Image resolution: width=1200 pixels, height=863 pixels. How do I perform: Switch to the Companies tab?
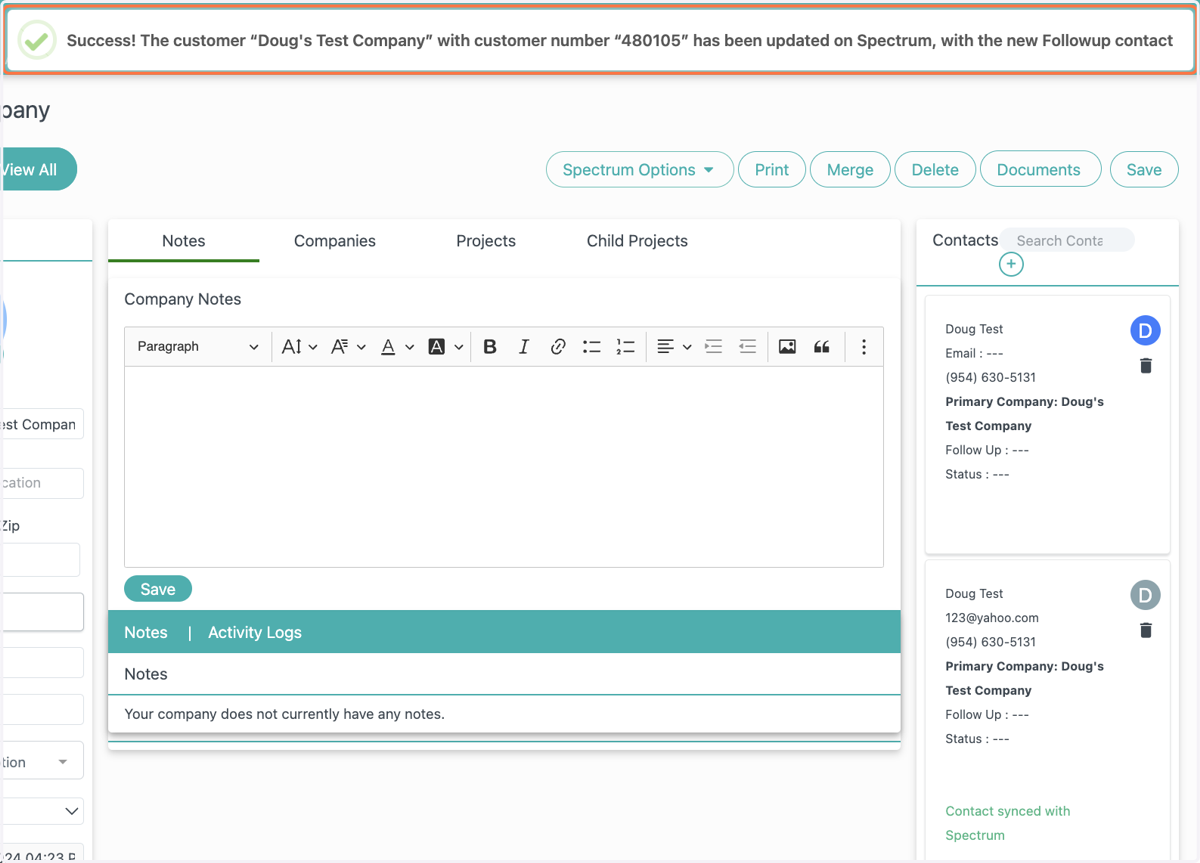[x=335, y=241]
